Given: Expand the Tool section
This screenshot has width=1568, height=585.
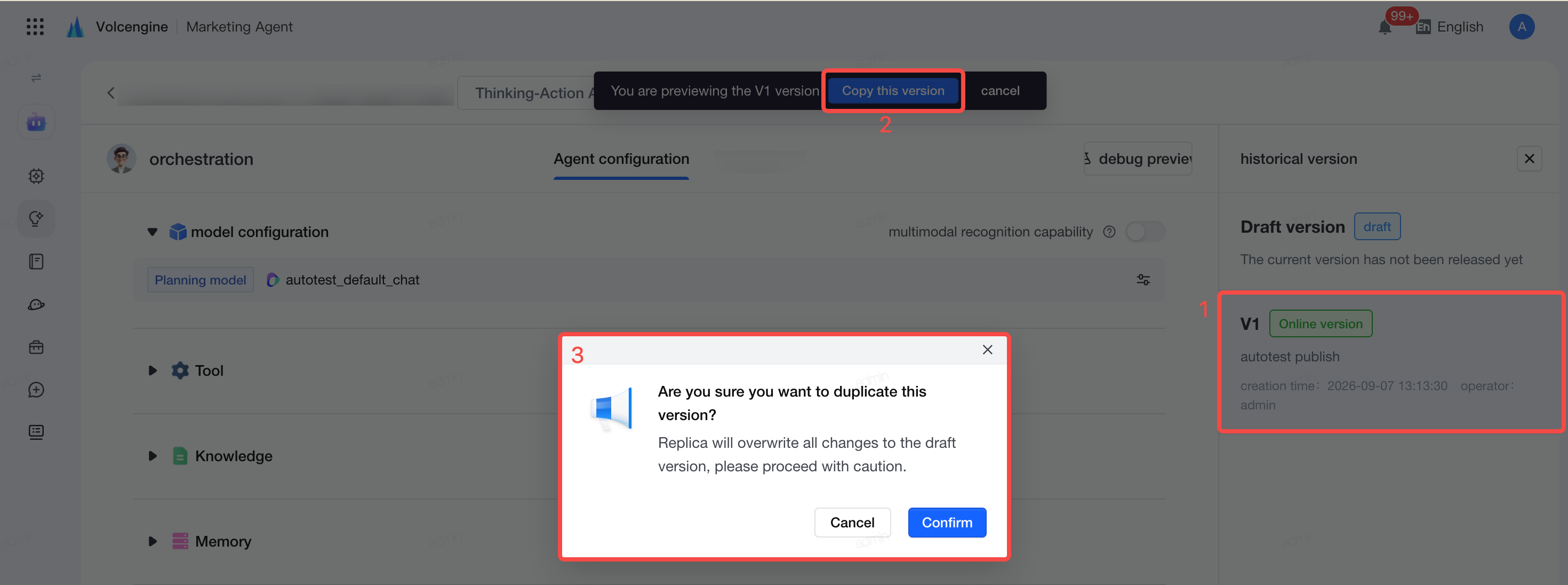Looking at the screenshot, I should 152,370.
